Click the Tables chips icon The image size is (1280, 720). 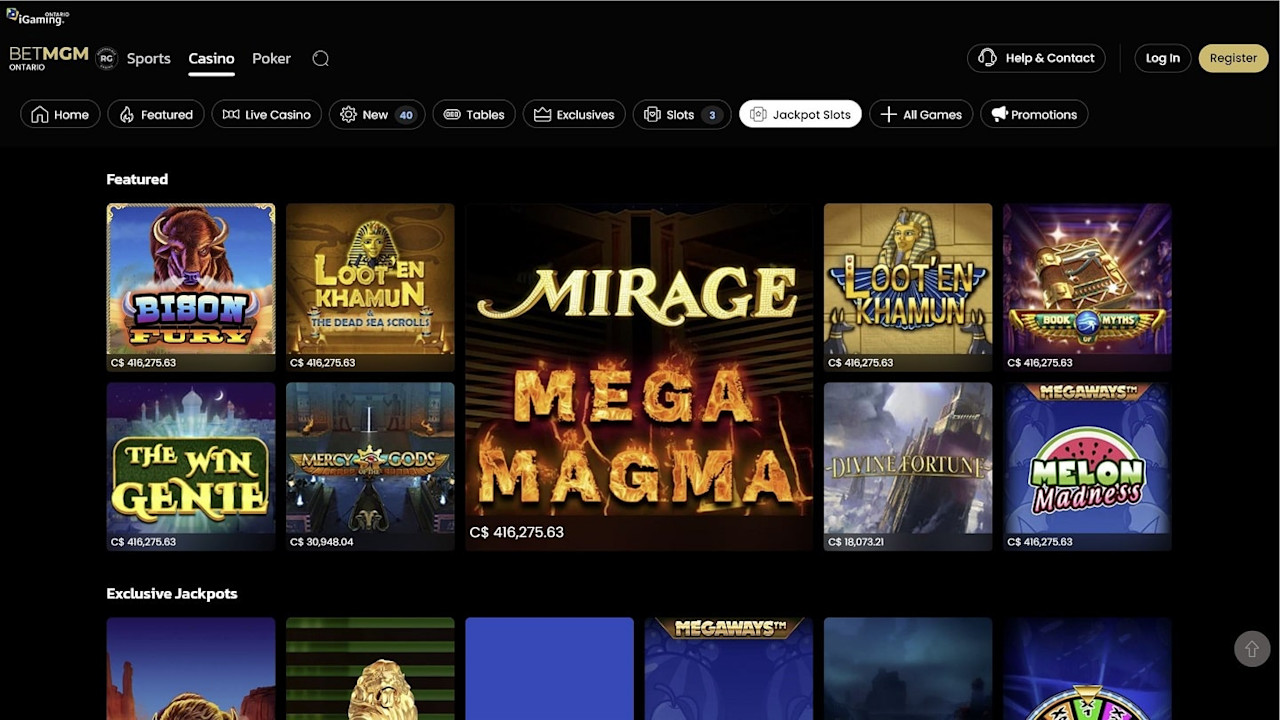pos(452,115)
